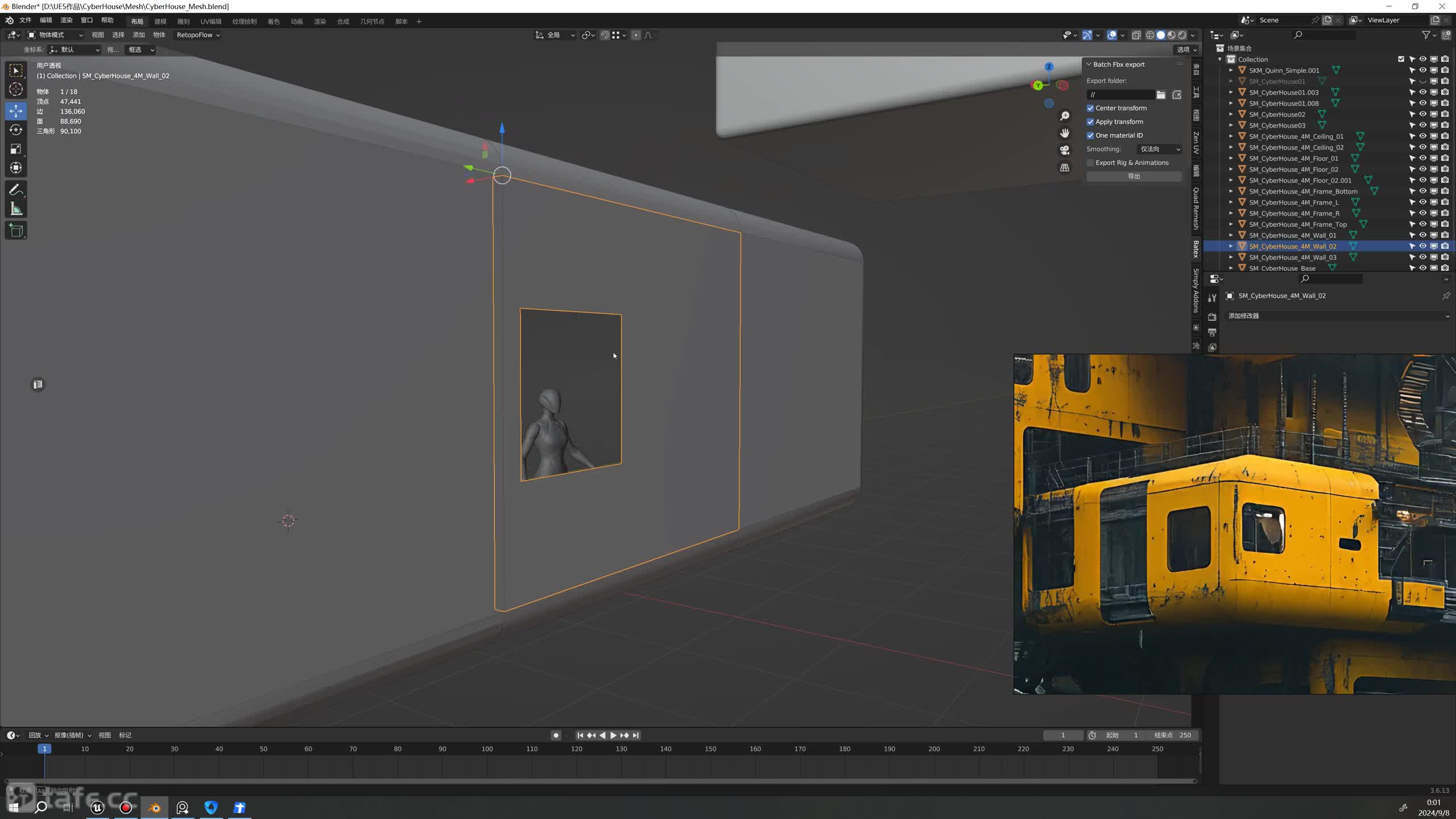Activate the Scale tool
Viewport: 1456px width, 819px height.
point(16,149)
